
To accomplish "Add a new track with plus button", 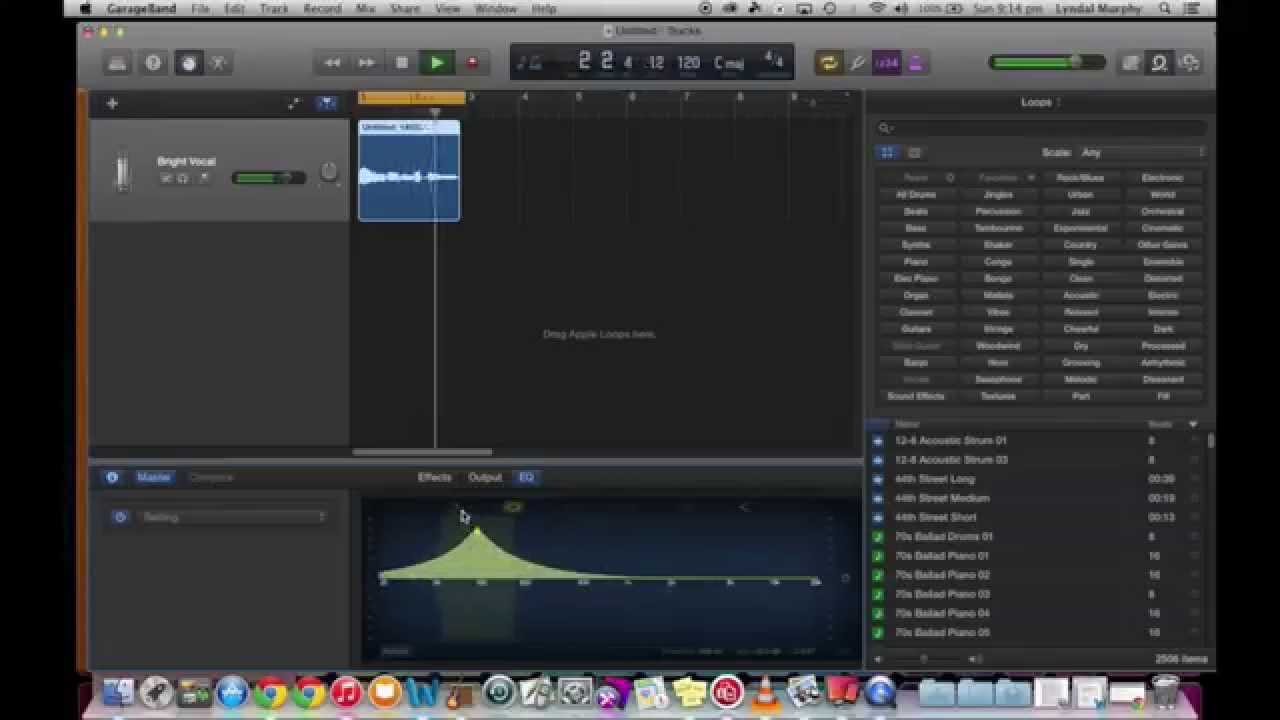I will [112, 103].
